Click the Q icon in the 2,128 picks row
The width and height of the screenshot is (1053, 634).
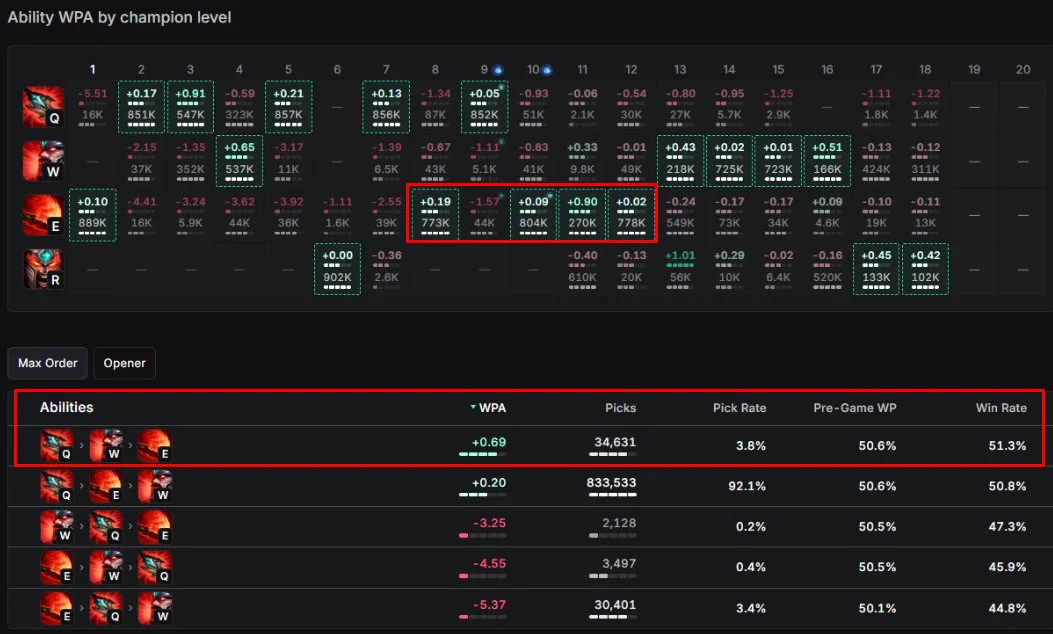click(x=105, y=527)
